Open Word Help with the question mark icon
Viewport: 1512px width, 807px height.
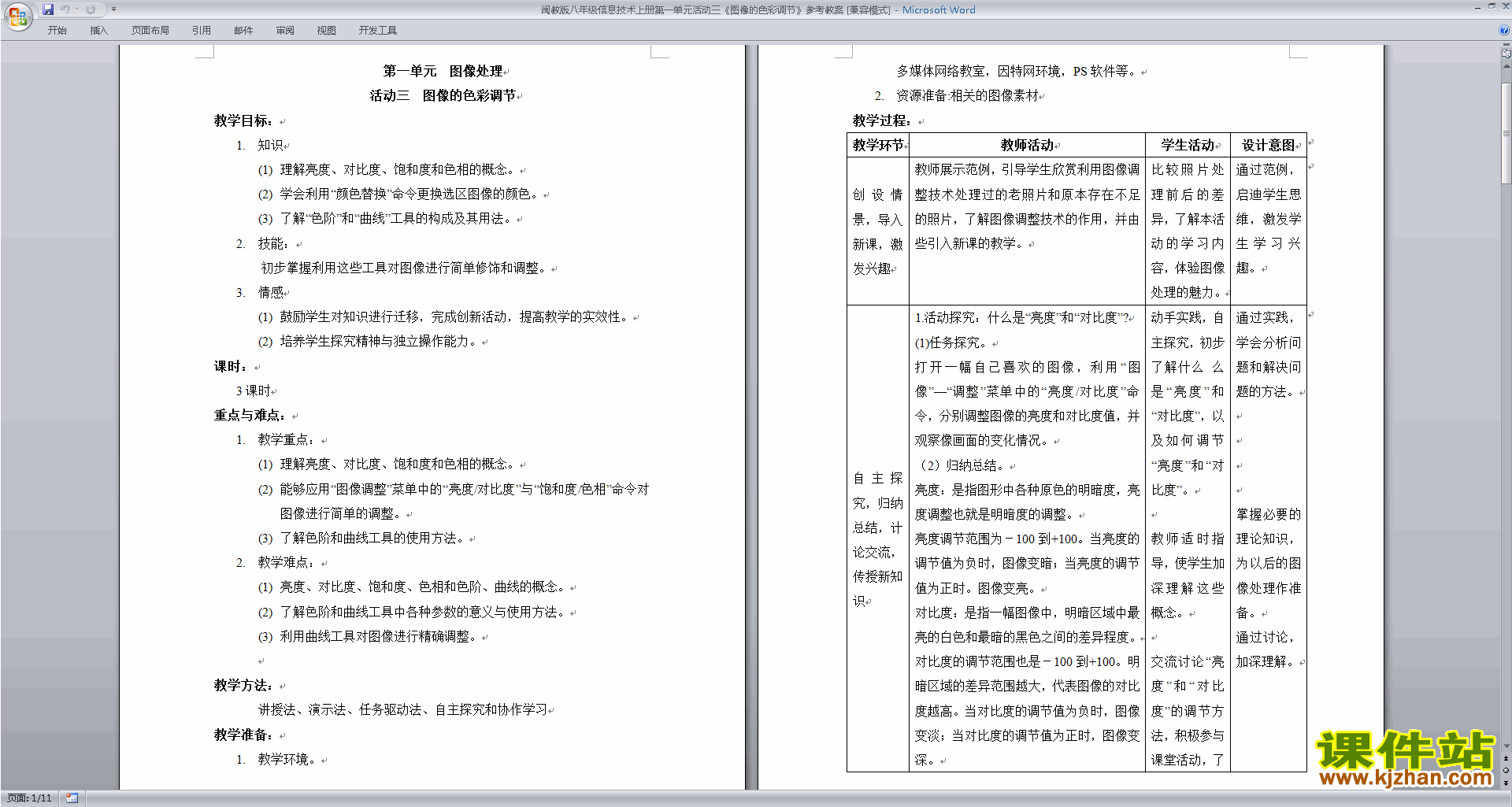point(1504,30)
